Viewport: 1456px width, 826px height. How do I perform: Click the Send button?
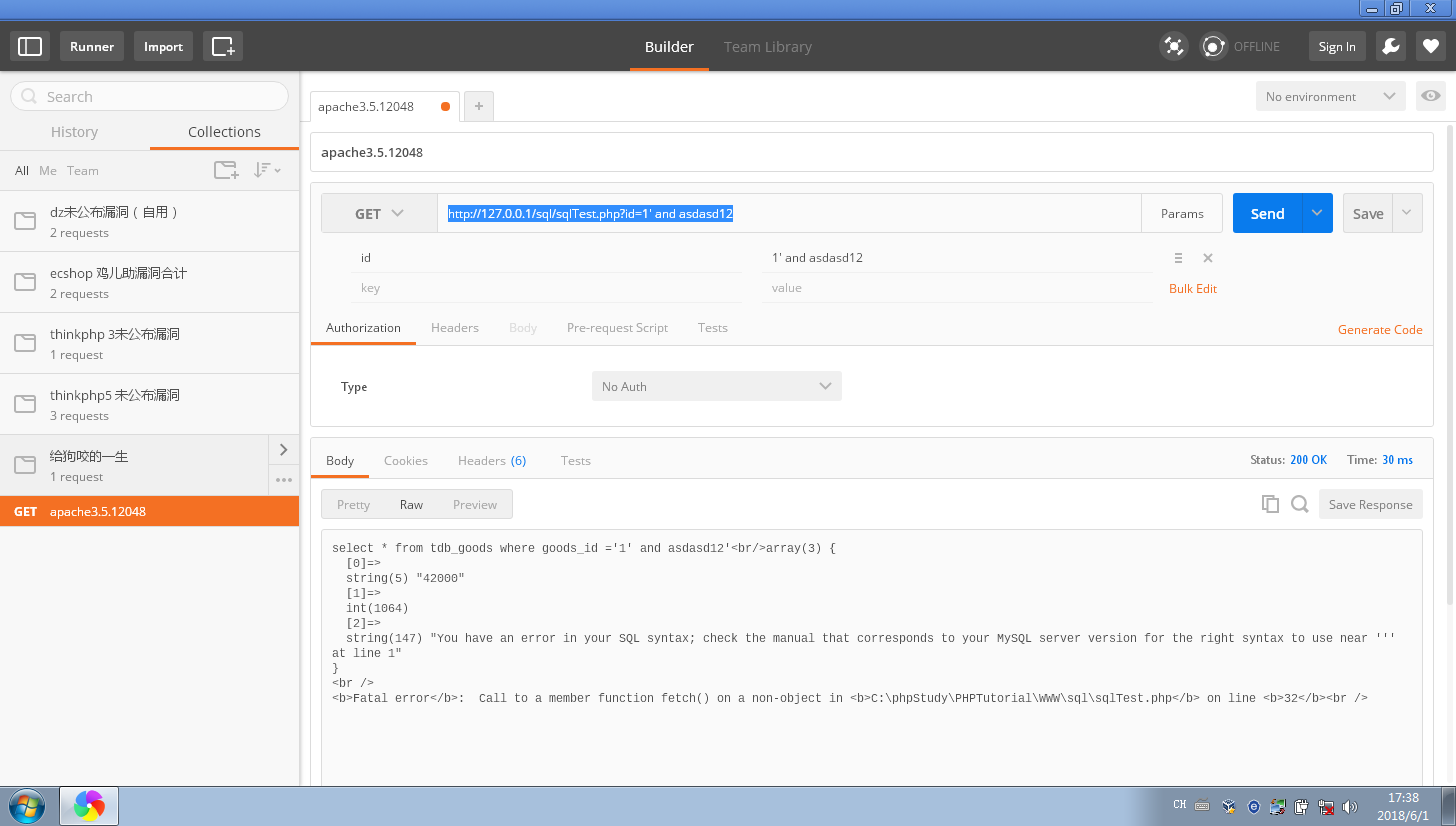(1267, 213)
